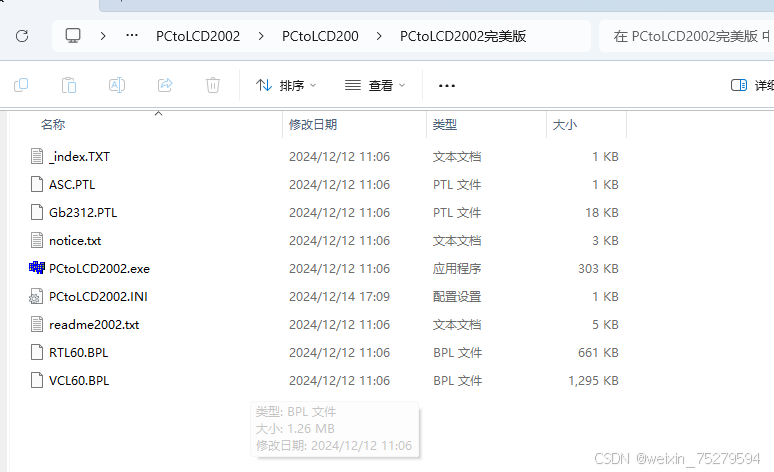The width and height of the screenshot is (774, 472).
Task: Click the This PC monitor icon
Action: pyautogui.click(x=73, y=36)
